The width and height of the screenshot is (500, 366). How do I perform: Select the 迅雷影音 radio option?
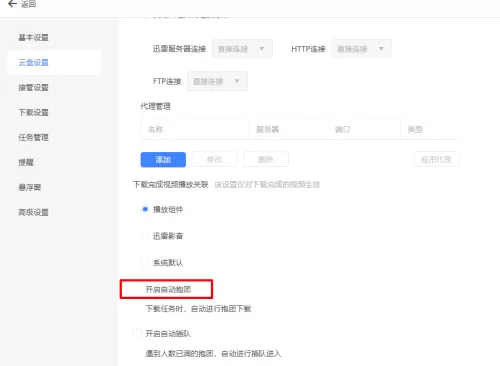145,236
